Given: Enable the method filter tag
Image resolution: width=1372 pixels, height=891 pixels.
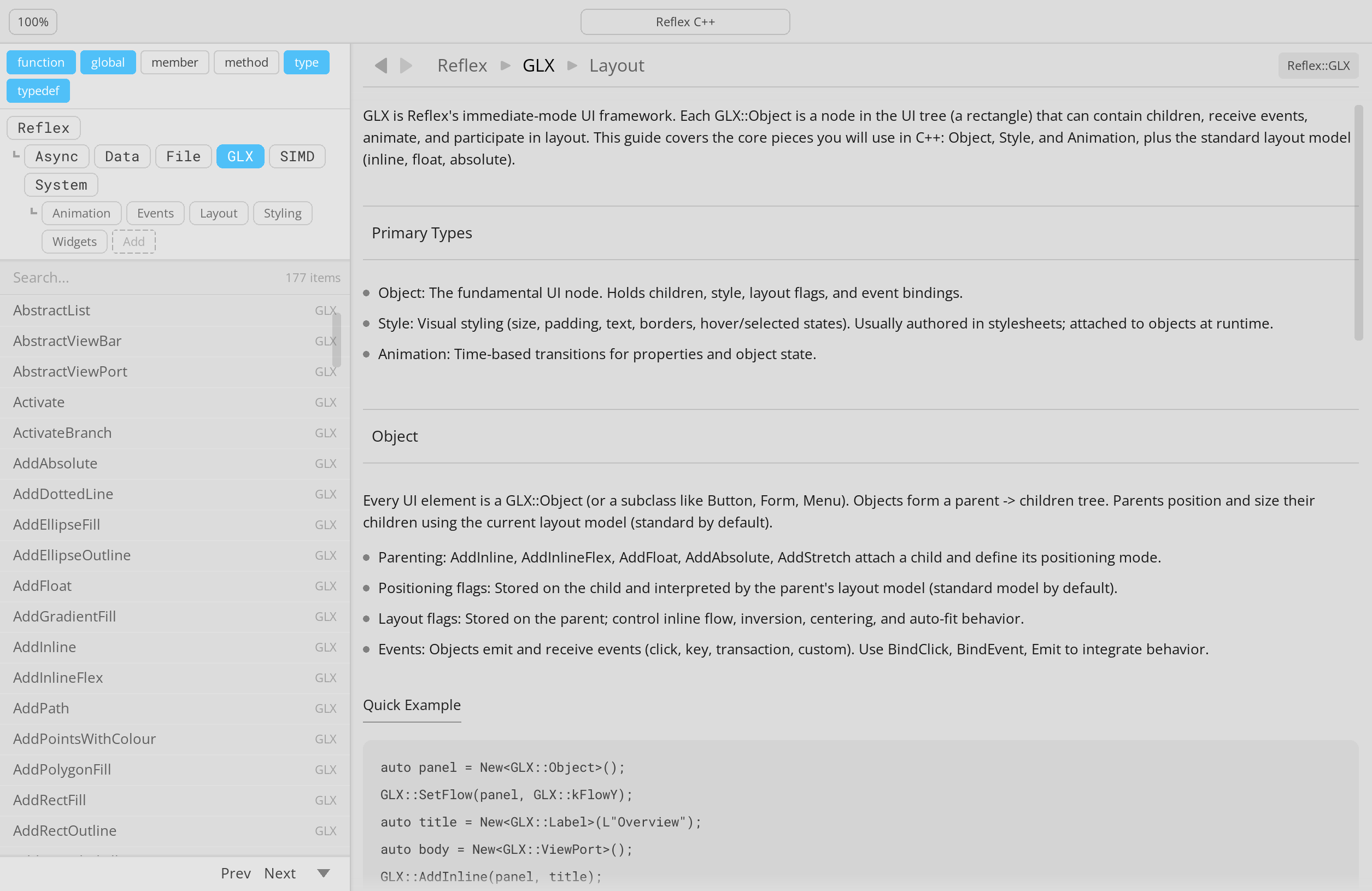Looking at the screenshot, I should pyautogui.click(x=246, y=62).
